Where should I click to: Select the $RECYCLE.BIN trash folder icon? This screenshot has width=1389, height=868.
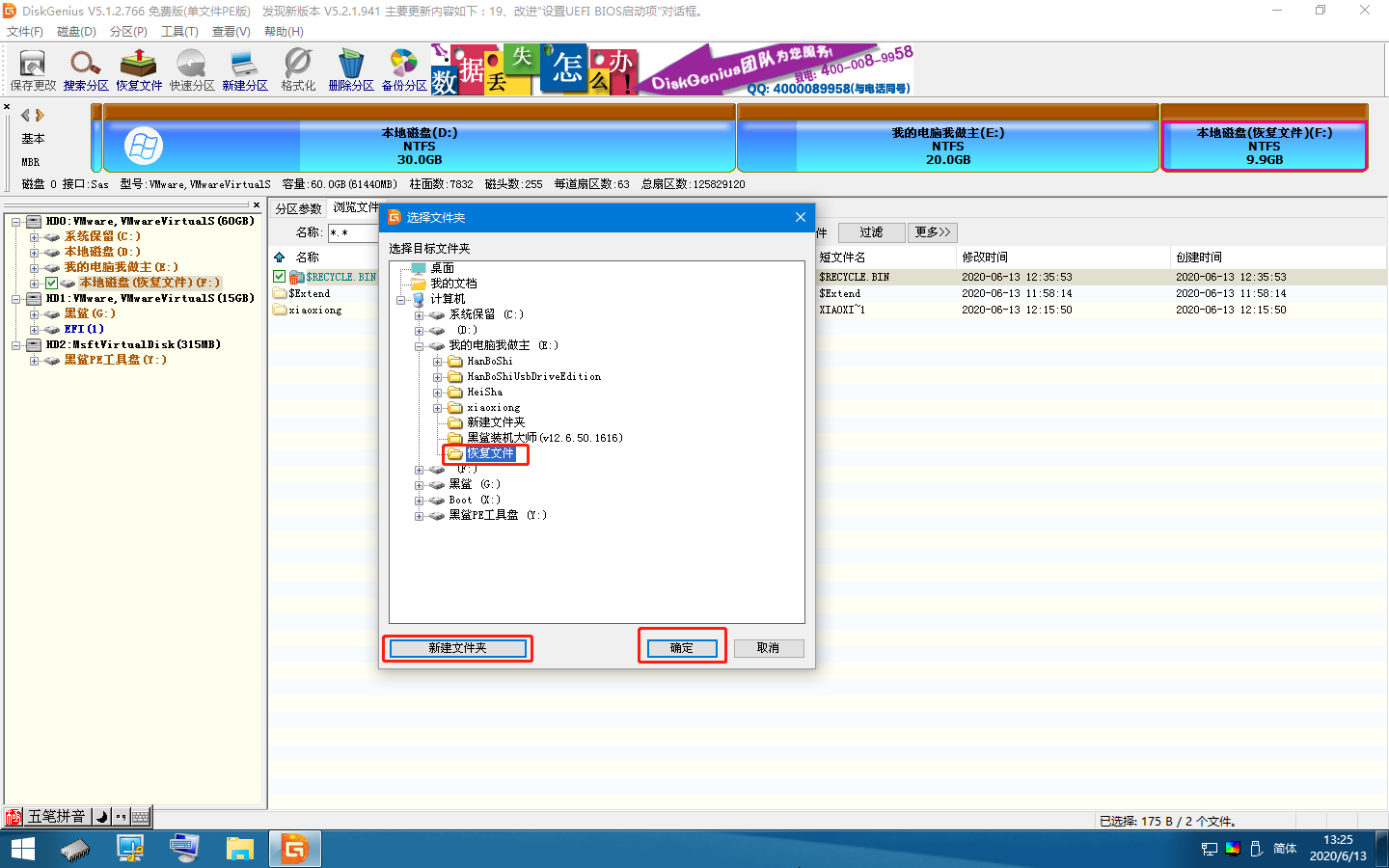click(x=297, y=277)
